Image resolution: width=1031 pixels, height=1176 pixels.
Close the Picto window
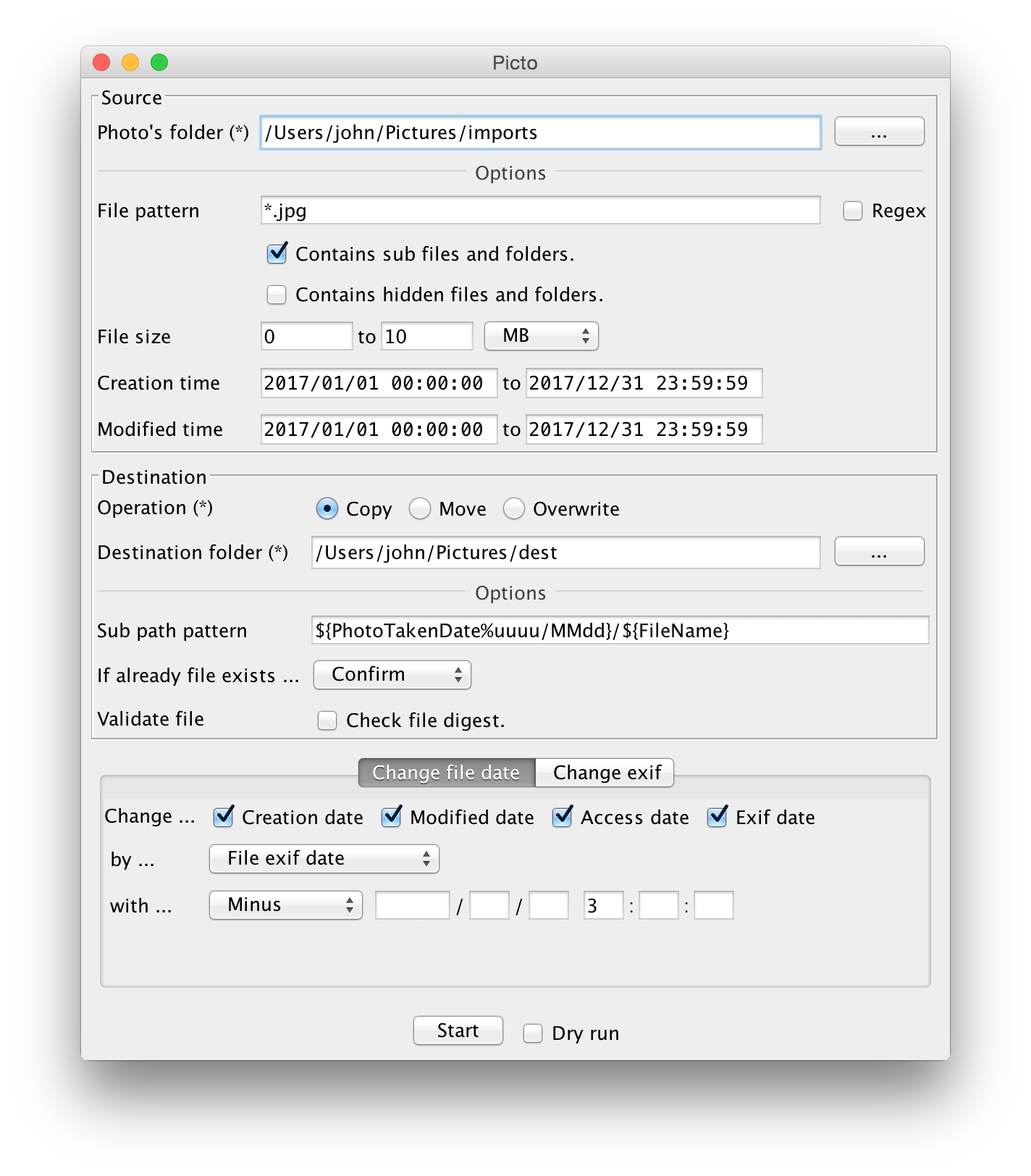click(x=101, y=62)
